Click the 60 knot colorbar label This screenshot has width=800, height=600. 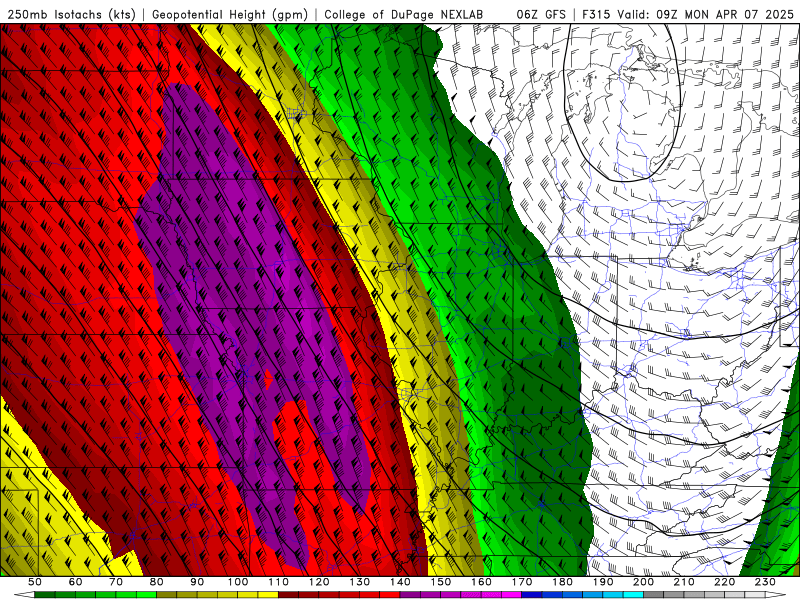[76, 582]
